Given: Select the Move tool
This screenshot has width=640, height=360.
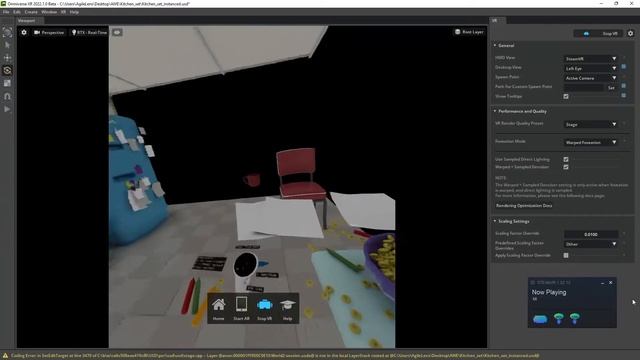Looking at the screenshot, I should 7,58.
